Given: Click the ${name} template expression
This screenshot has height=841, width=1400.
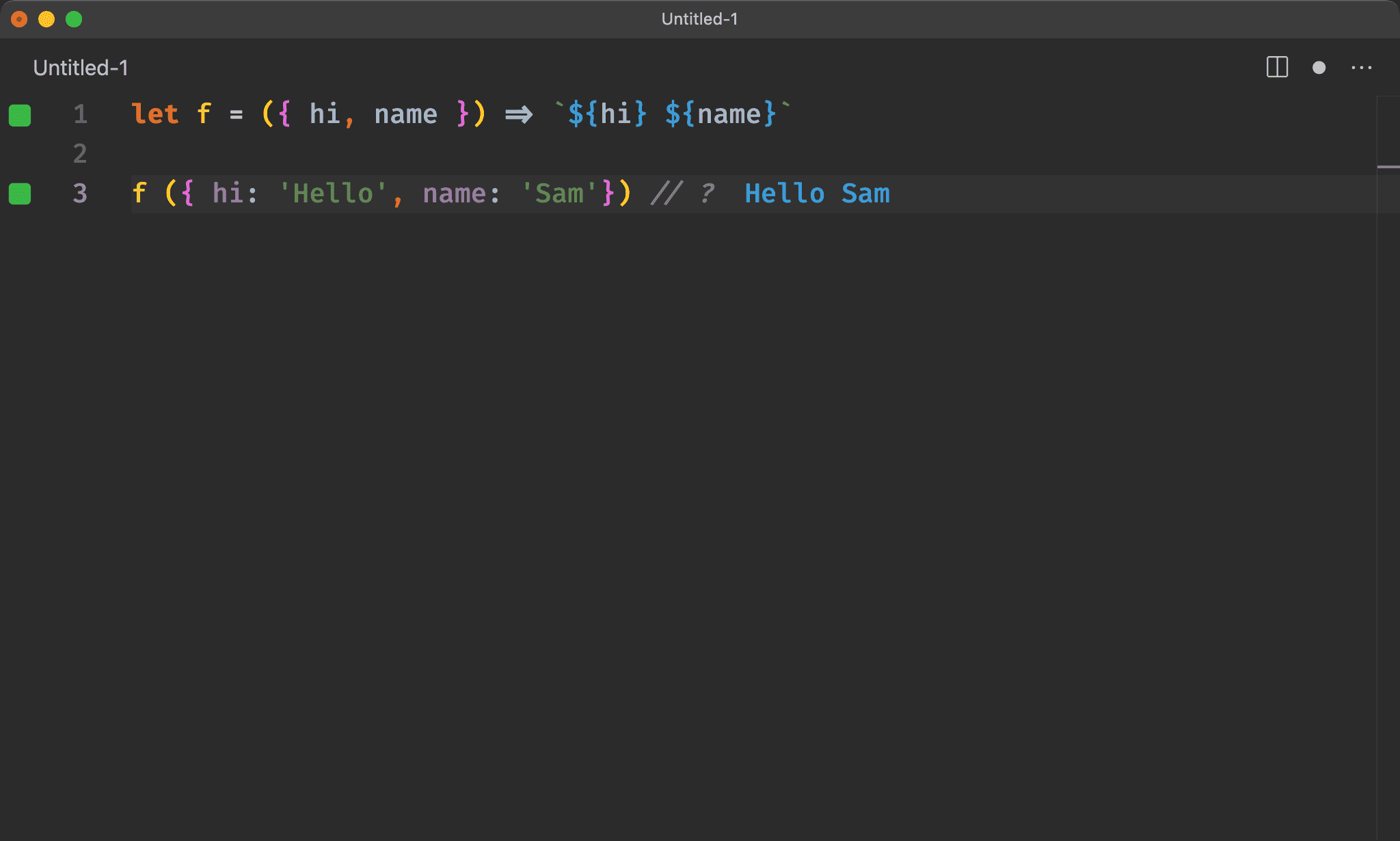Looking at the screenshot, I should [721, 114].
